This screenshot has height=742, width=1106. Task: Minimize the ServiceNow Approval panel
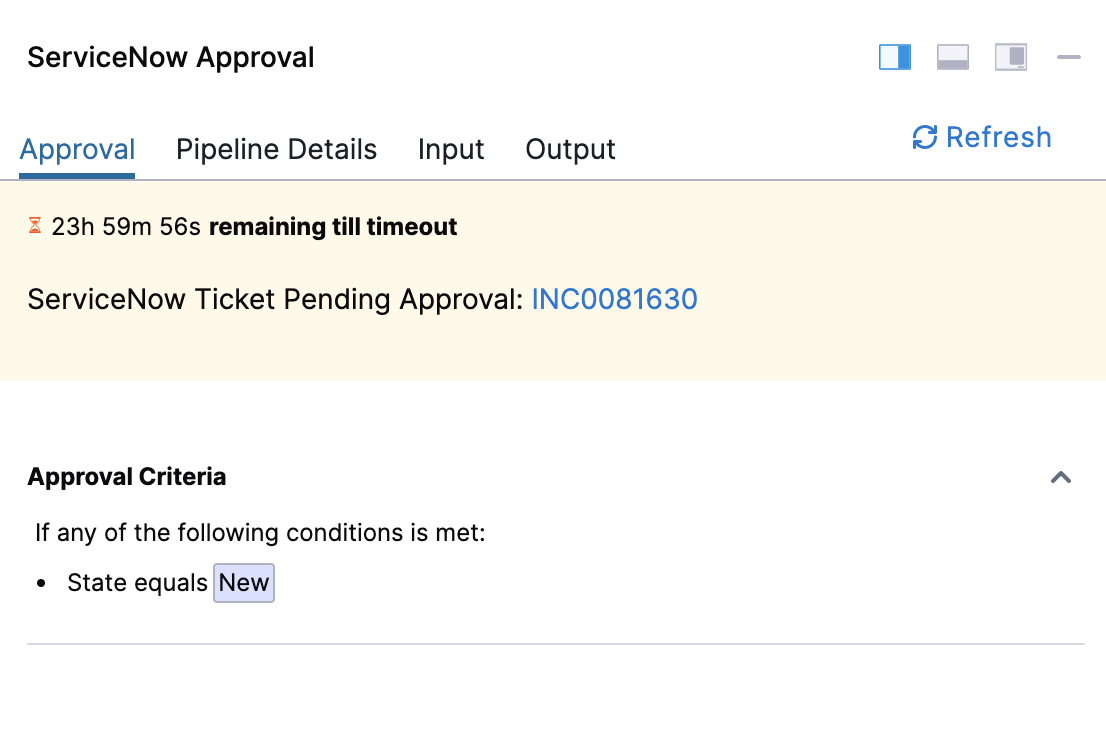1069,58
